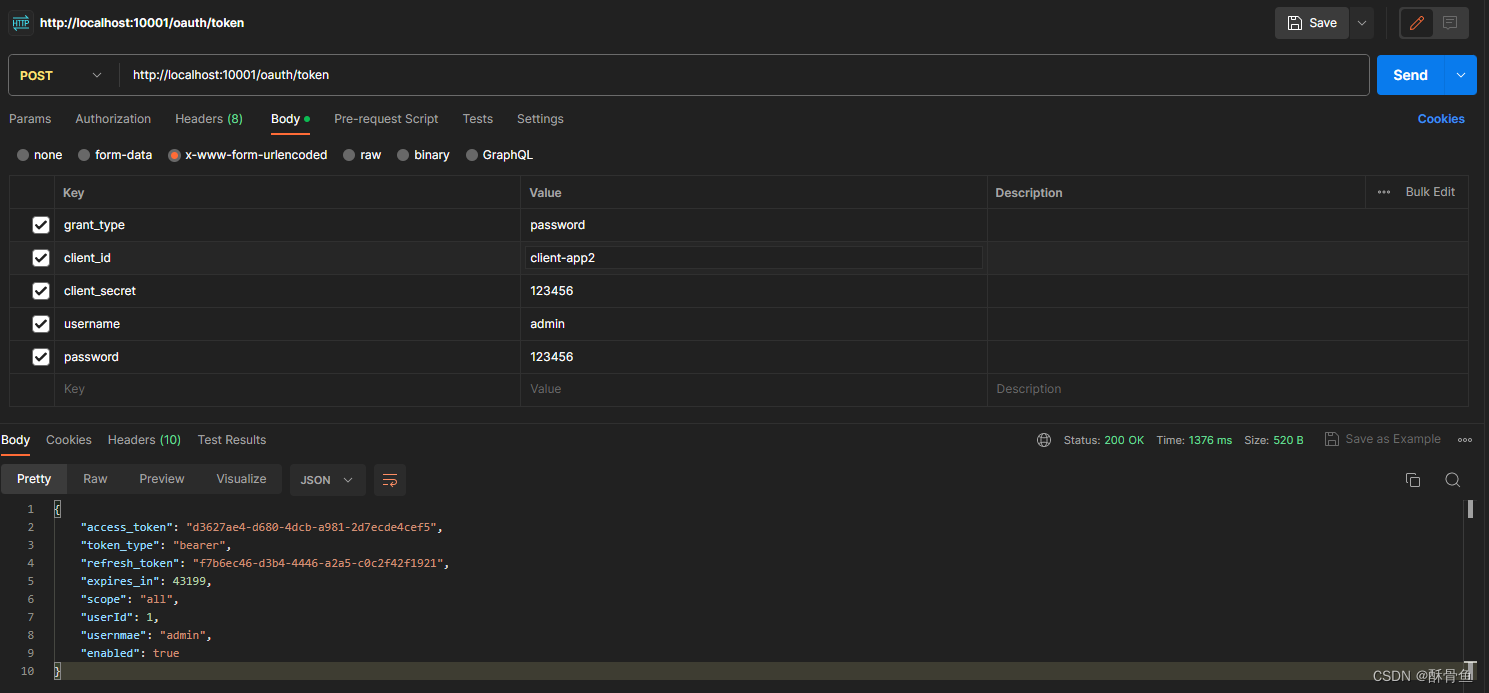
Task: Click the grant_type key cell
Action: coord(287,225)
